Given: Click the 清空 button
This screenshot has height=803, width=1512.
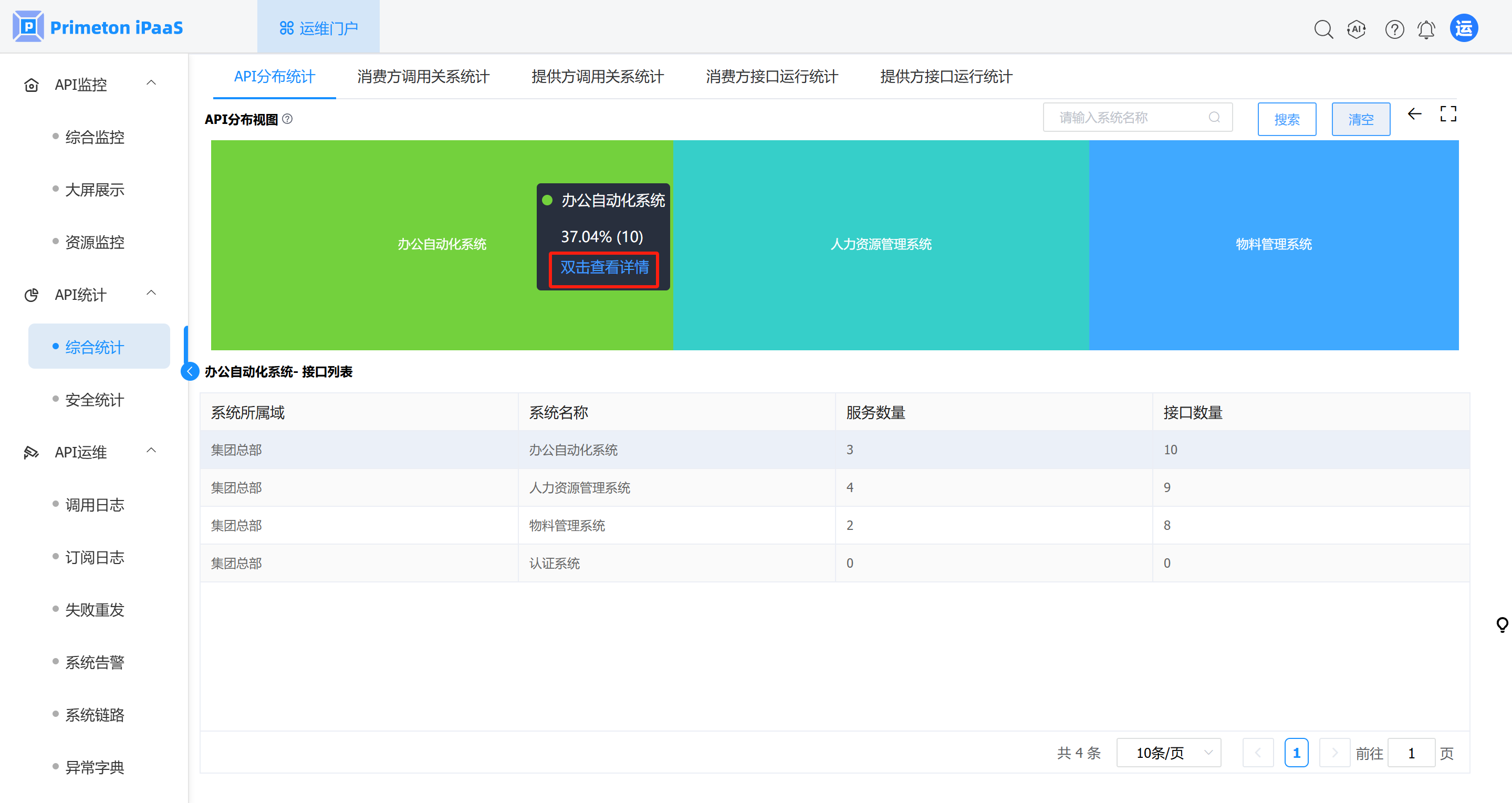Looking at the screenshot, I should click(1361, 119).
